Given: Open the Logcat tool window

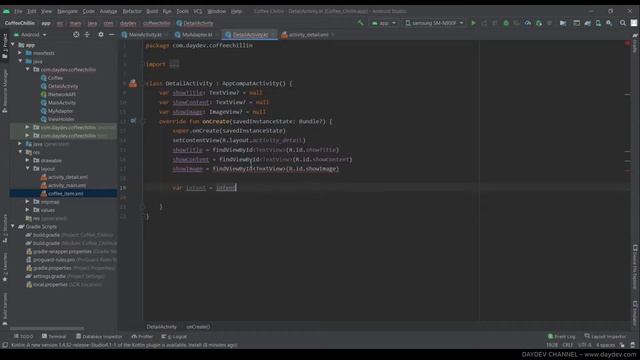Looking at the screenshot, I should (x=174, y=336).
